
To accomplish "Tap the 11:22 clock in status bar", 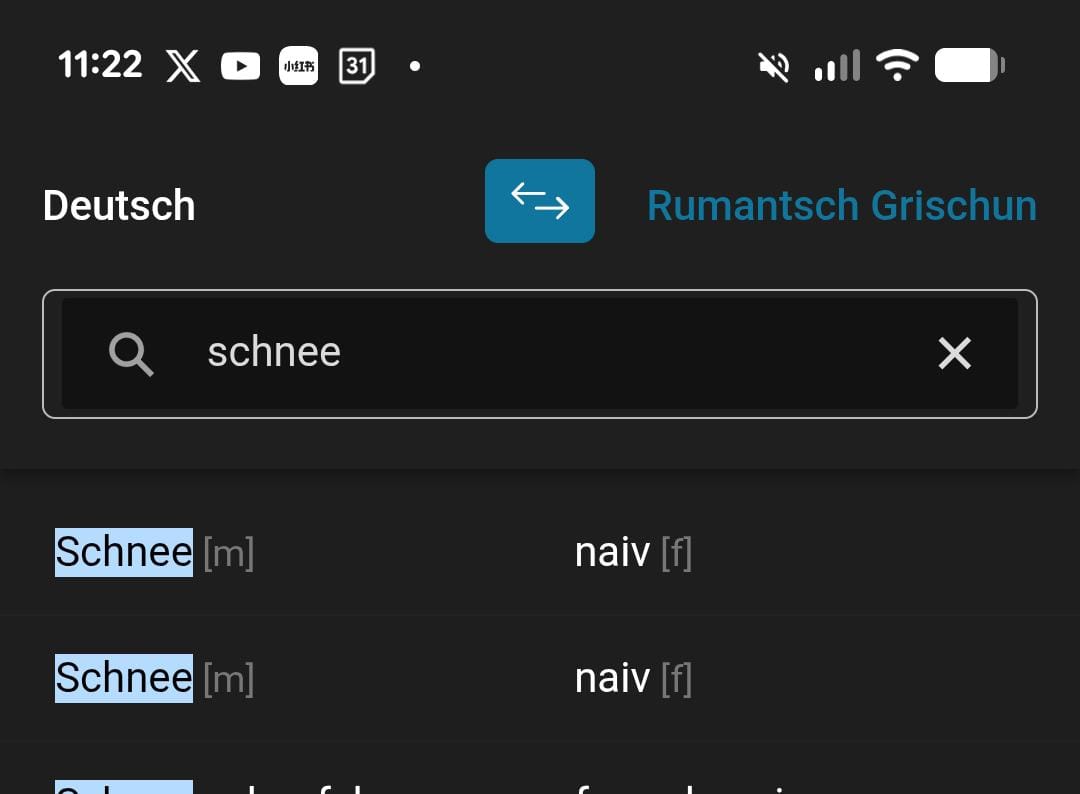I will [x=100, y=66].
